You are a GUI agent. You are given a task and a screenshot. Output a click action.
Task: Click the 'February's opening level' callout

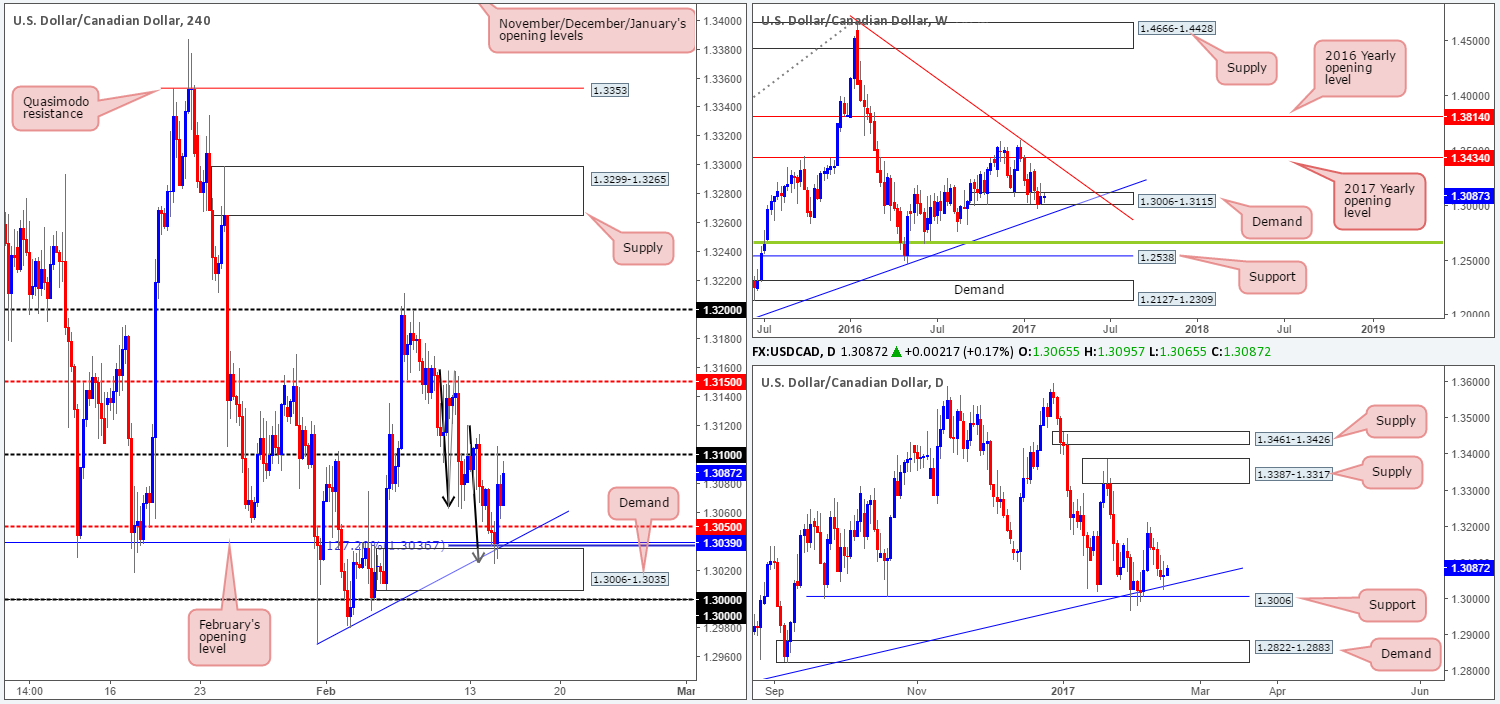229,635
